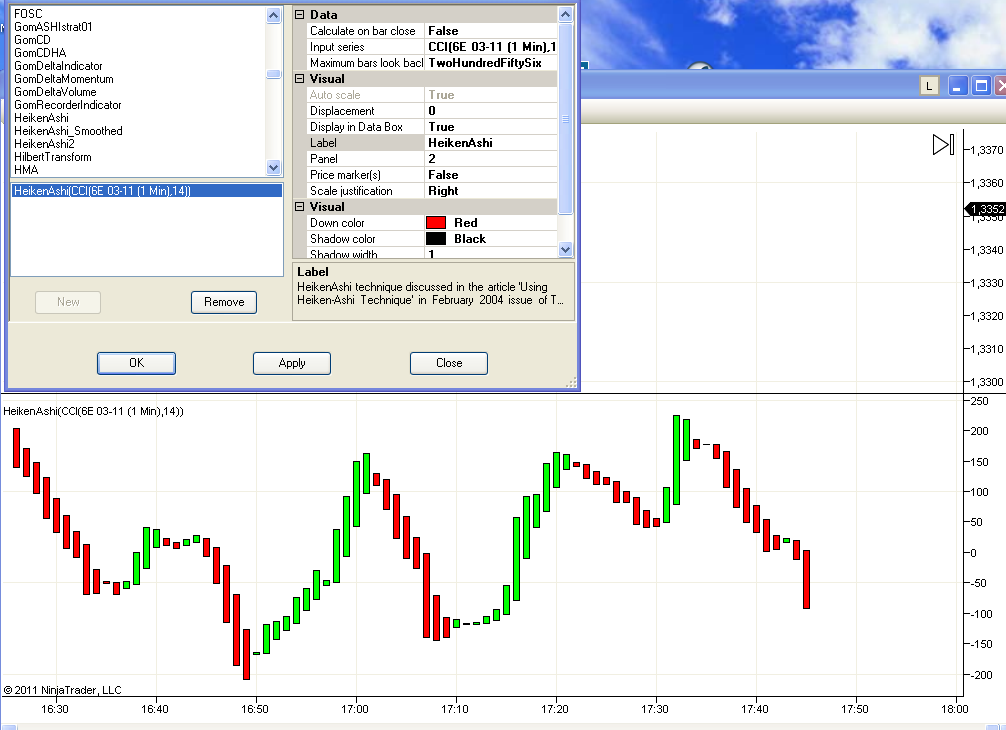Click the Shadow width value 1
1006x730 pixels.
pos(491,254)
